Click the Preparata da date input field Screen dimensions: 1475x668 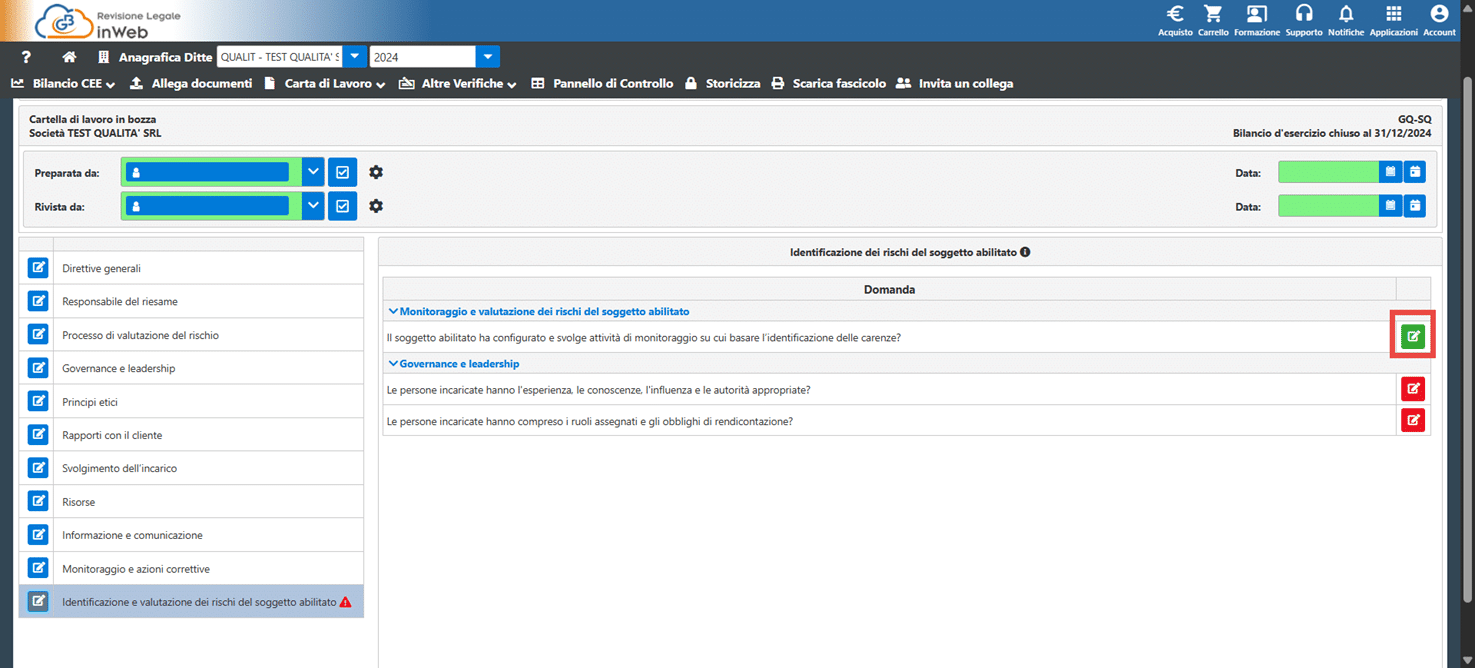(1327, 172)
